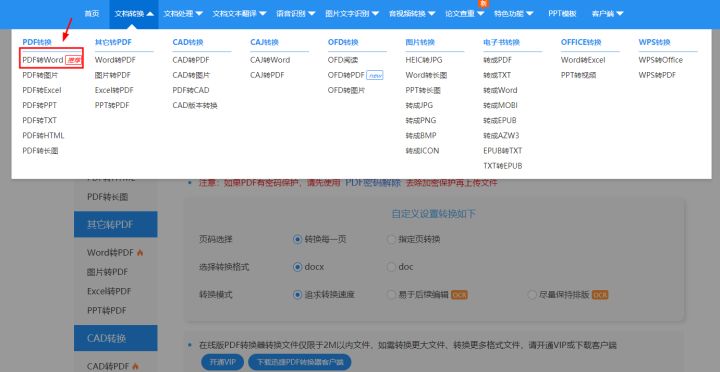Select 易于后期编辑 conversion mode
Screen dimensions: 720x372
click(391, 295)
